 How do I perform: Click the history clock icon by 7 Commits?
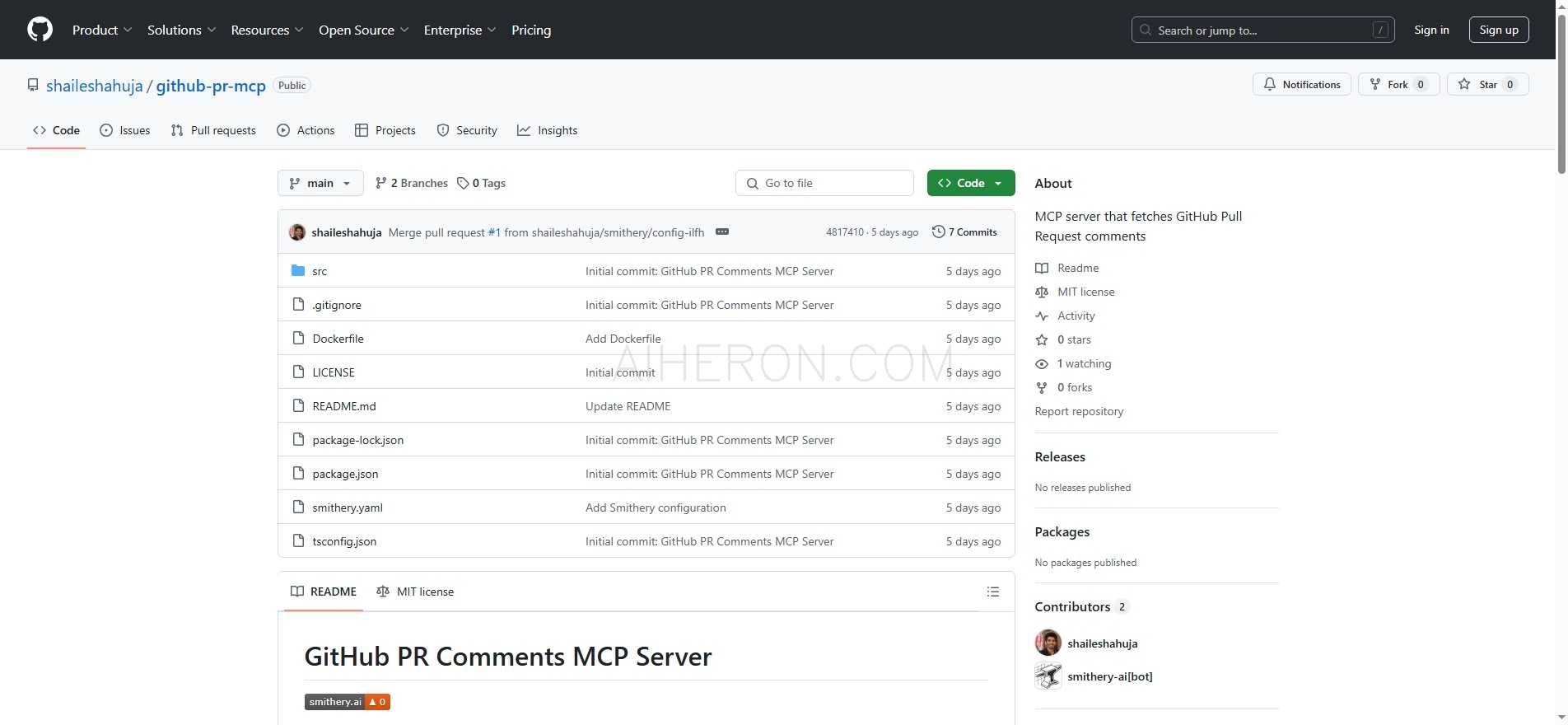[938, 232]
